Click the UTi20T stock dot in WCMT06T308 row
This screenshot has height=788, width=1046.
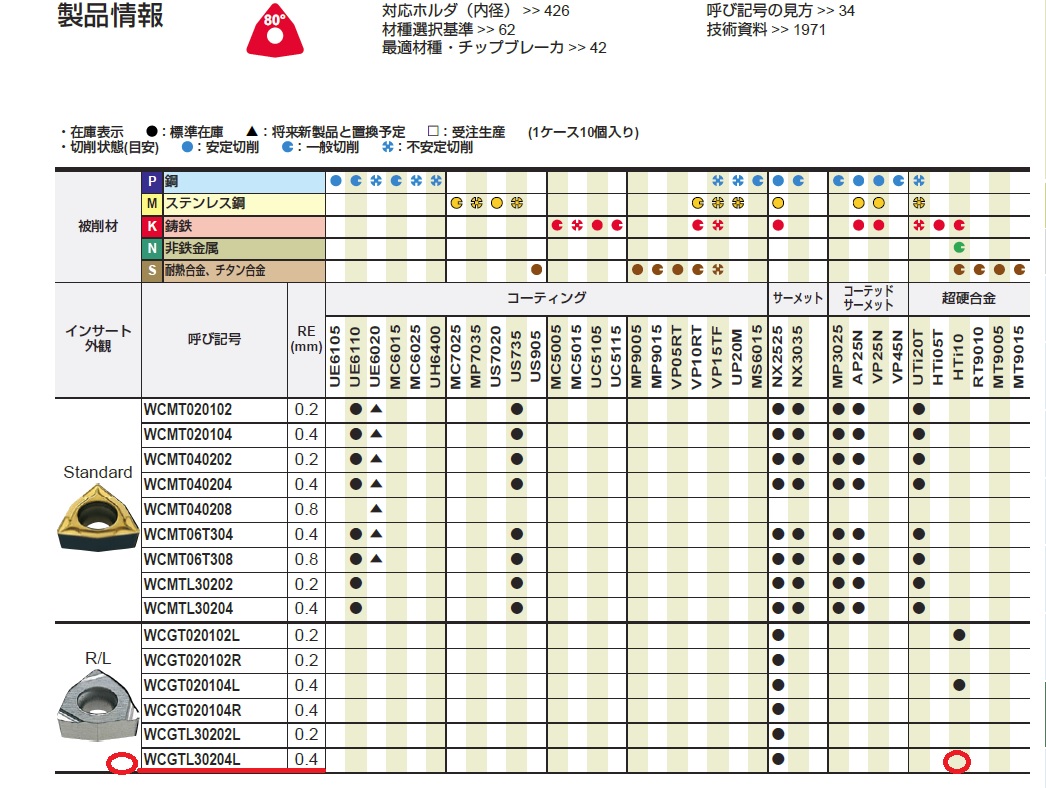919,559
